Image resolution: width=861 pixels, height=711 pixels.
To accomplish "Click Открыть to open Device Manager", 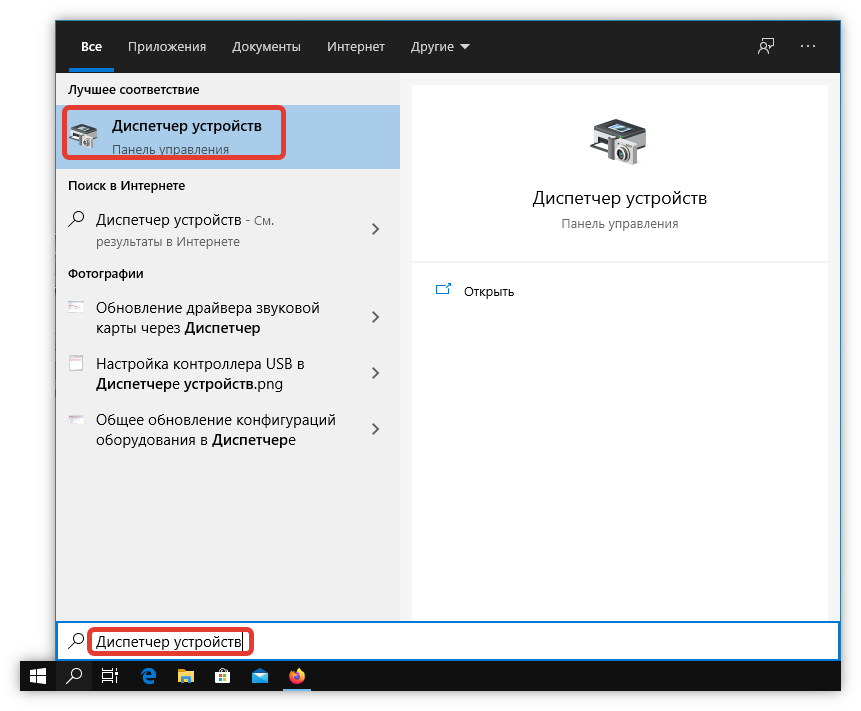I will [488, 292].
